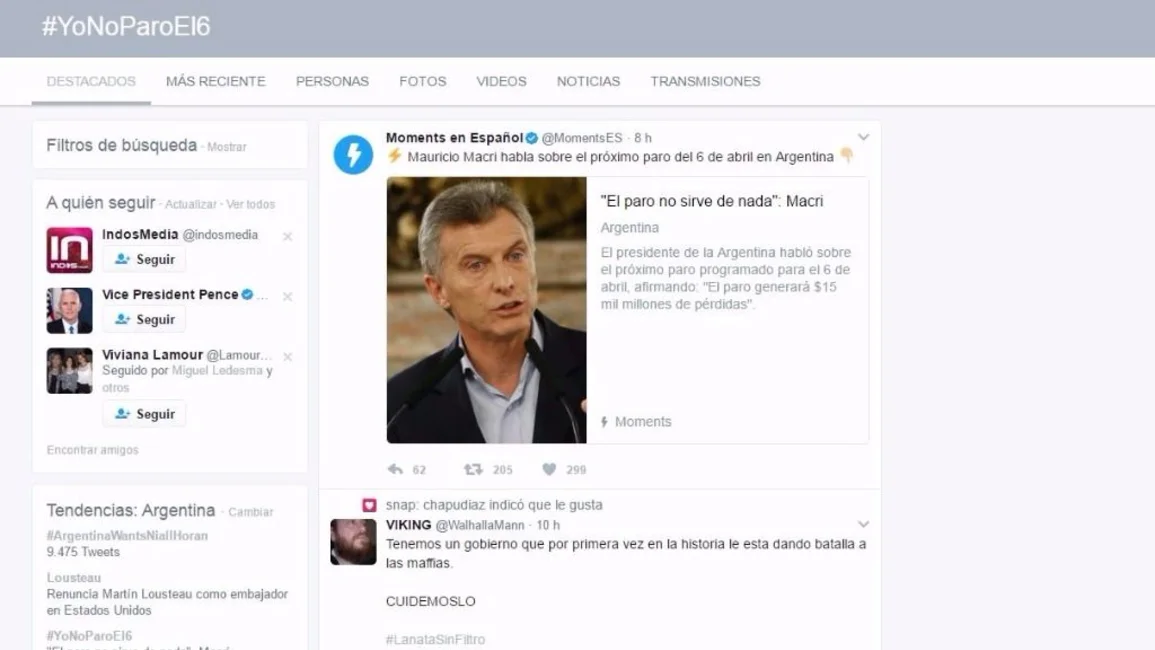Open the Viviana Lamour profile photo
The width and height of the screenshot is (1155, 650).
click(x=69, y=371)
